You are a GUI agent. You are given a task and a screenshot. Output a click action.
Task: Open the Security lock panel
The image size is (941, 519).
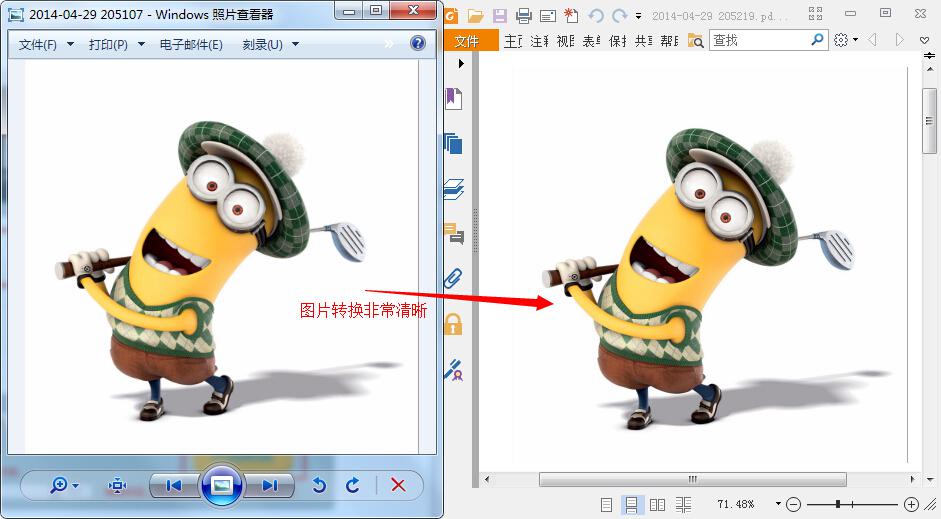pos(453,324)
